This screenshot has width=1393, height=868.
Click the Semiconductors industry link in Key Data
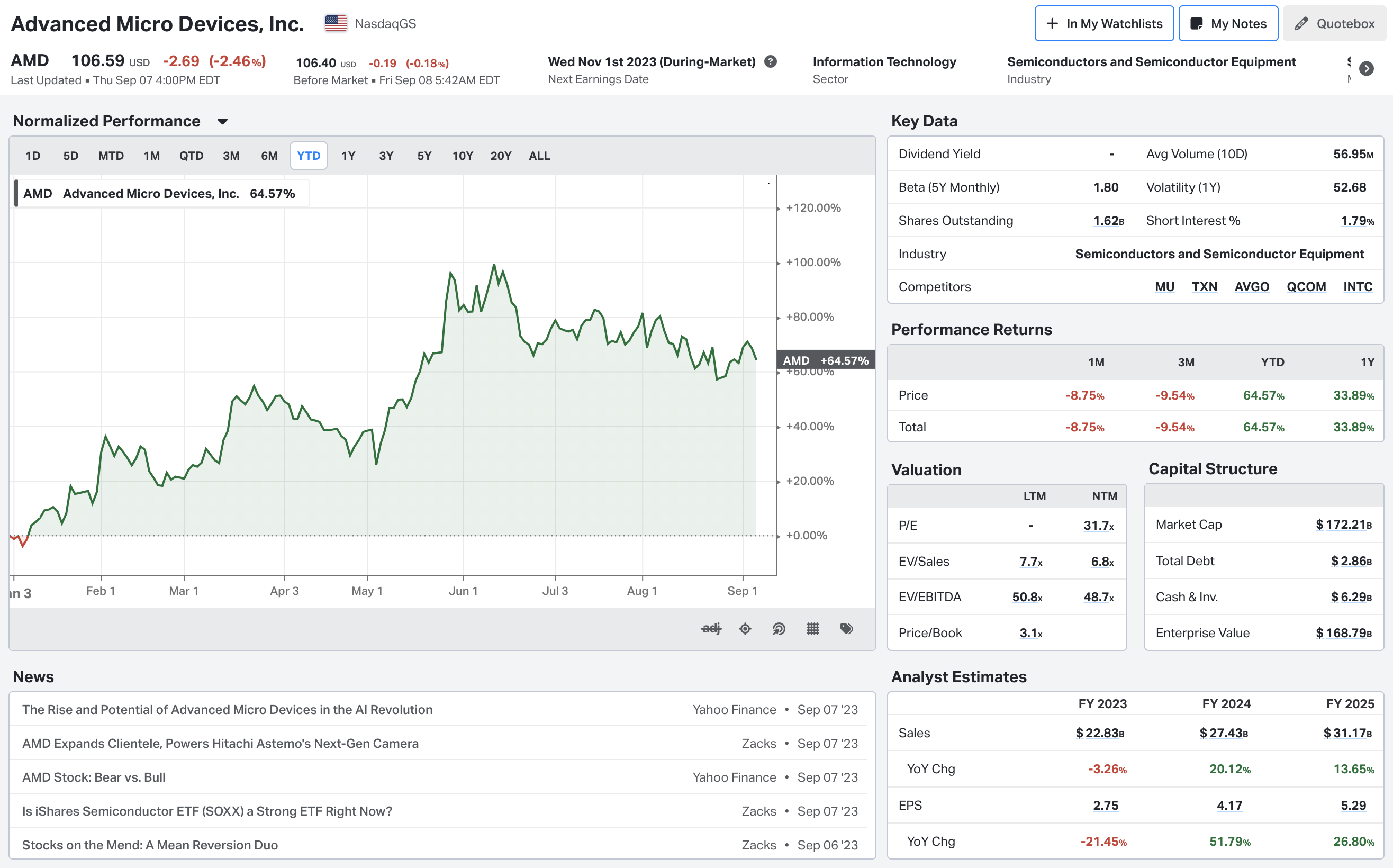(1219, 254)
